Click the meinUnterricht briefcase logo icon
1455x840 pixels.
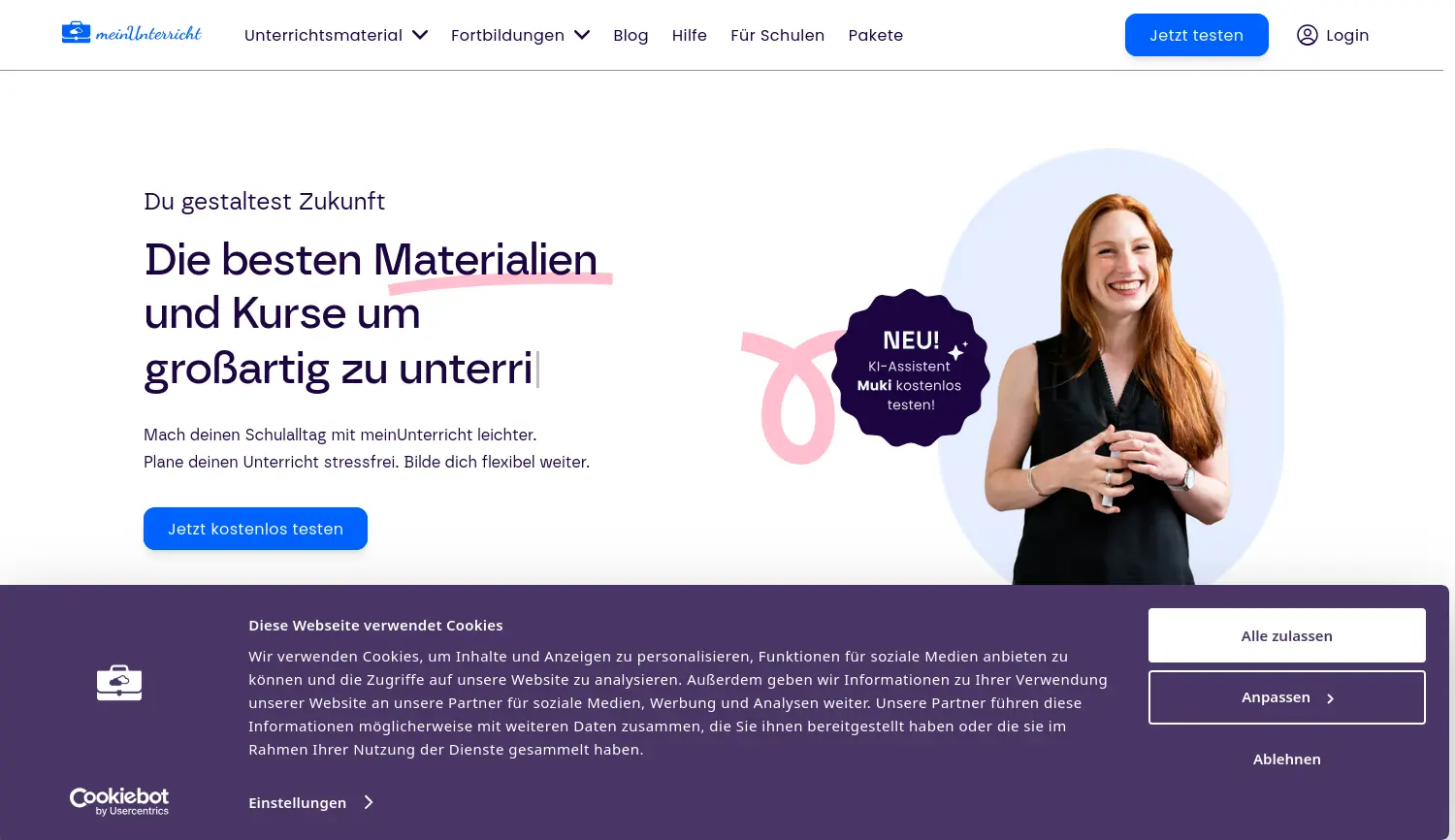76,33
